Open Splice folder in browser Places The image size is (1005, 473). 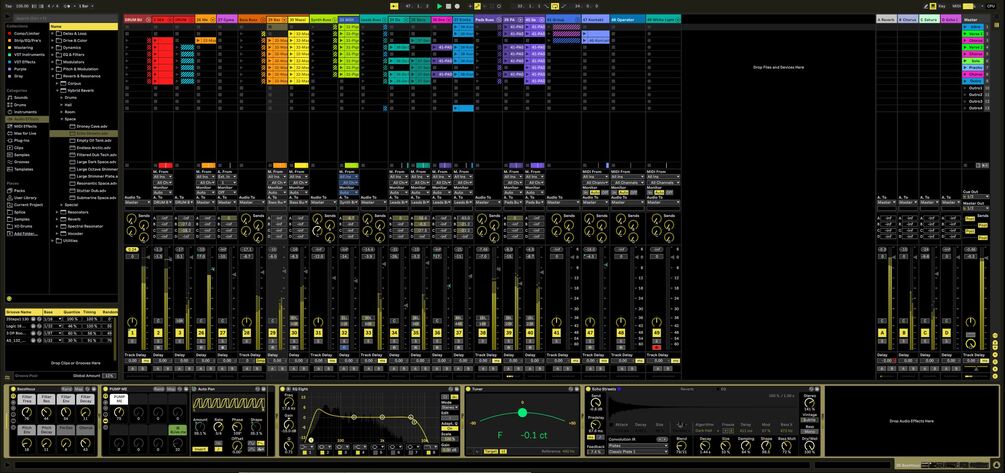19,212
